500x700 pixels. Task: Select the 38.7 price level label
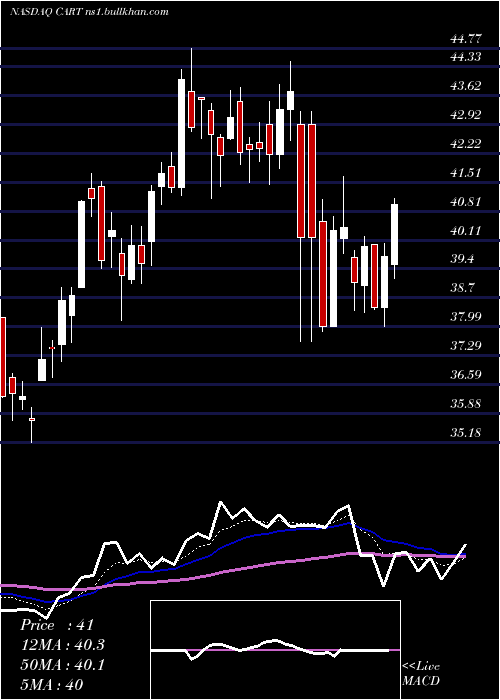point(463,288)
